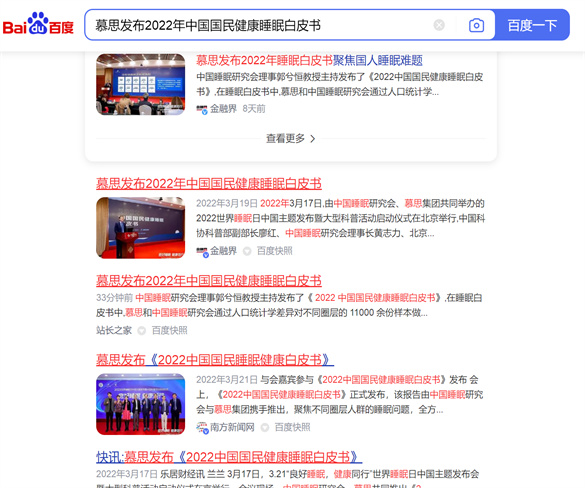Open first 慕思发布2022年中国国民健康睡眠白皮书 result title
Image resolution: width=585 pixels, height=488 pixels.
tap(209, 184)
